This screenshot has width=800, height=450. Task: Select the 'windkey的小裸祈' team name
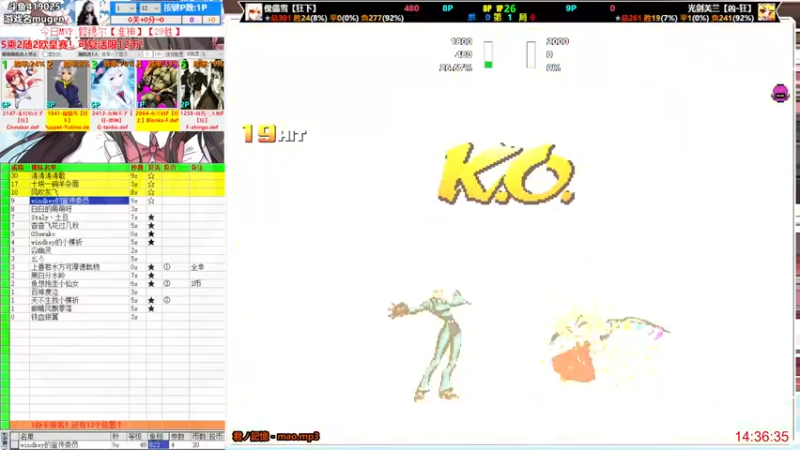point(57,242)
